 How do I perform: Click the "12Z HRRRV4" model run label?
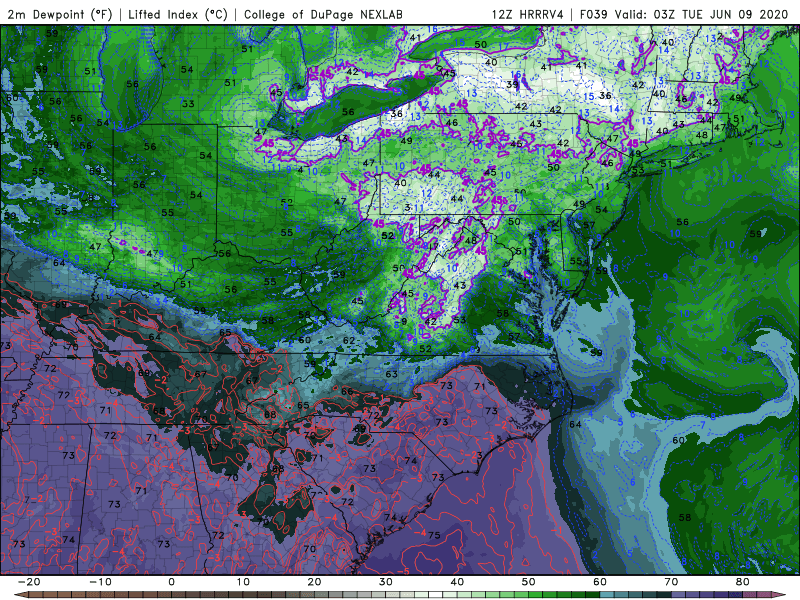point(528,15)
